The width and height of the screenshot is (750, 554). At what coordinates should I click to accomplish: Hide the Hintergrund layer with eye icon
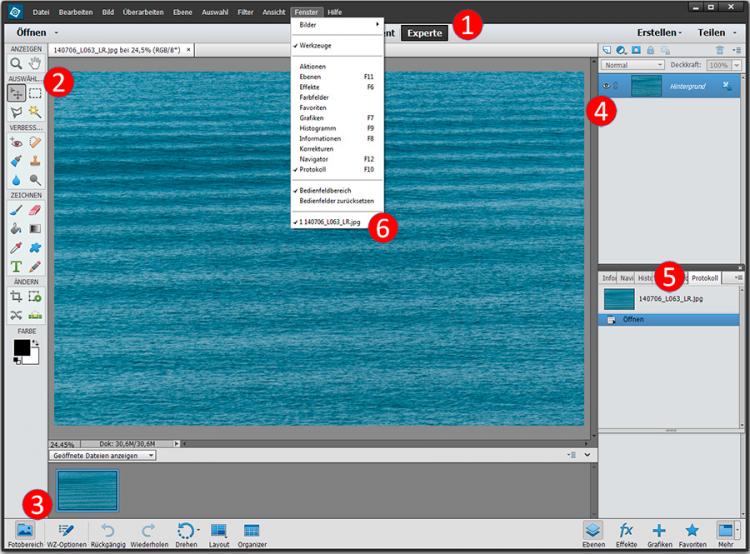[606, 86]
